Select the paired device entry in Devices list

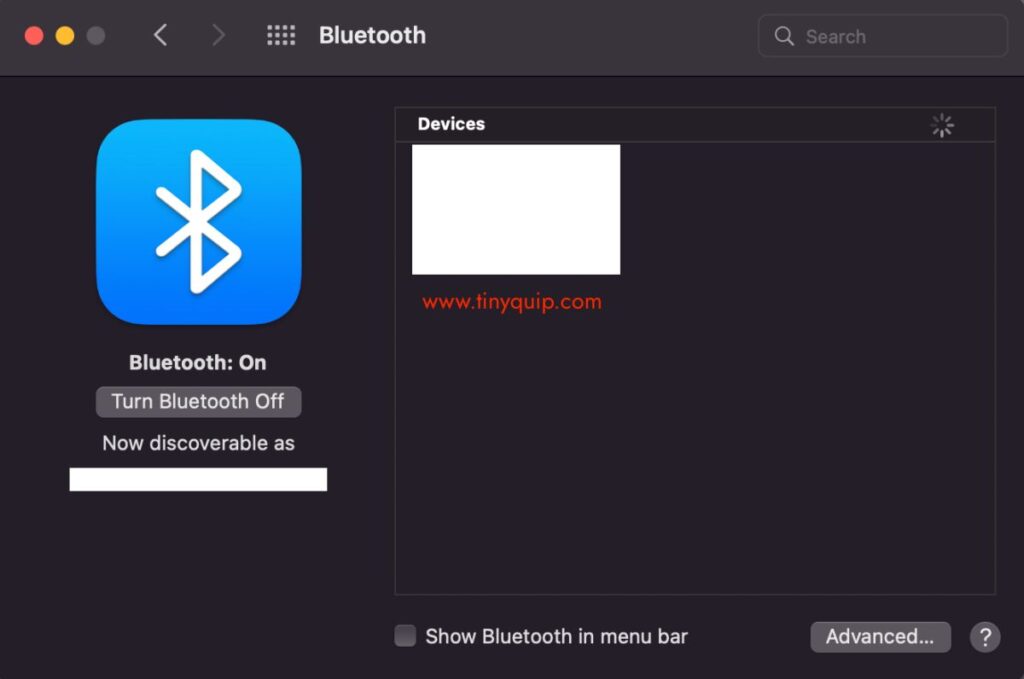tap(516, 209)
